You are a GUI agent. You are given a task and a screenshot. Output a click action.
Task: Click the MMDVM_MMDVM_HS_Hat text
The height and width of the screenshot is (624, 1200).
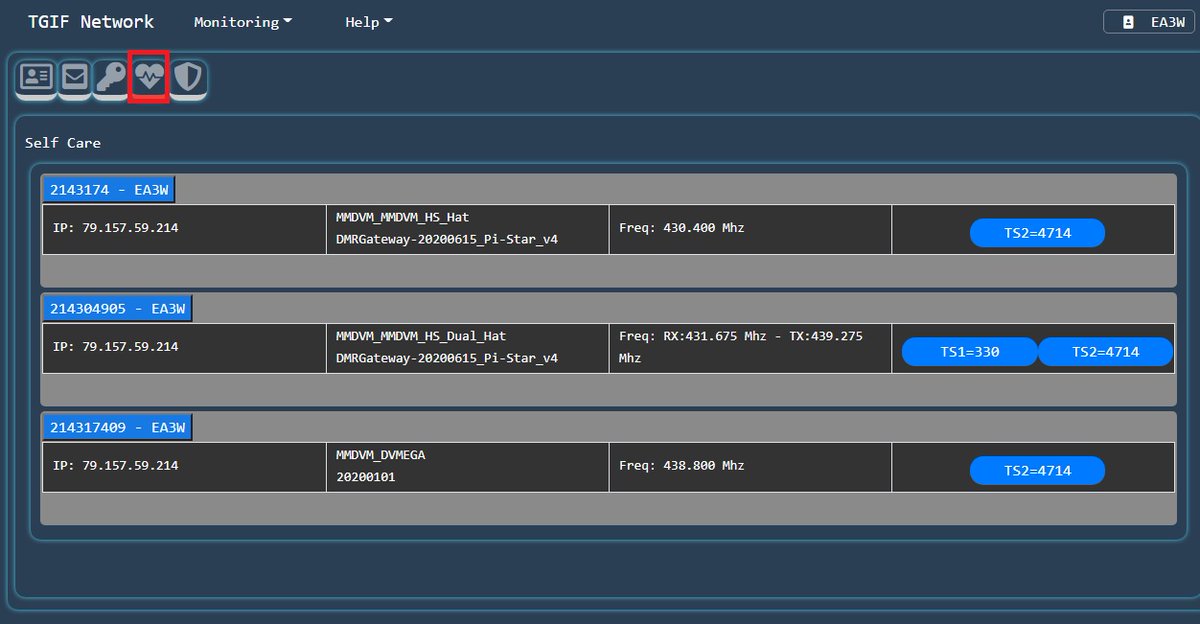point(403,218)
